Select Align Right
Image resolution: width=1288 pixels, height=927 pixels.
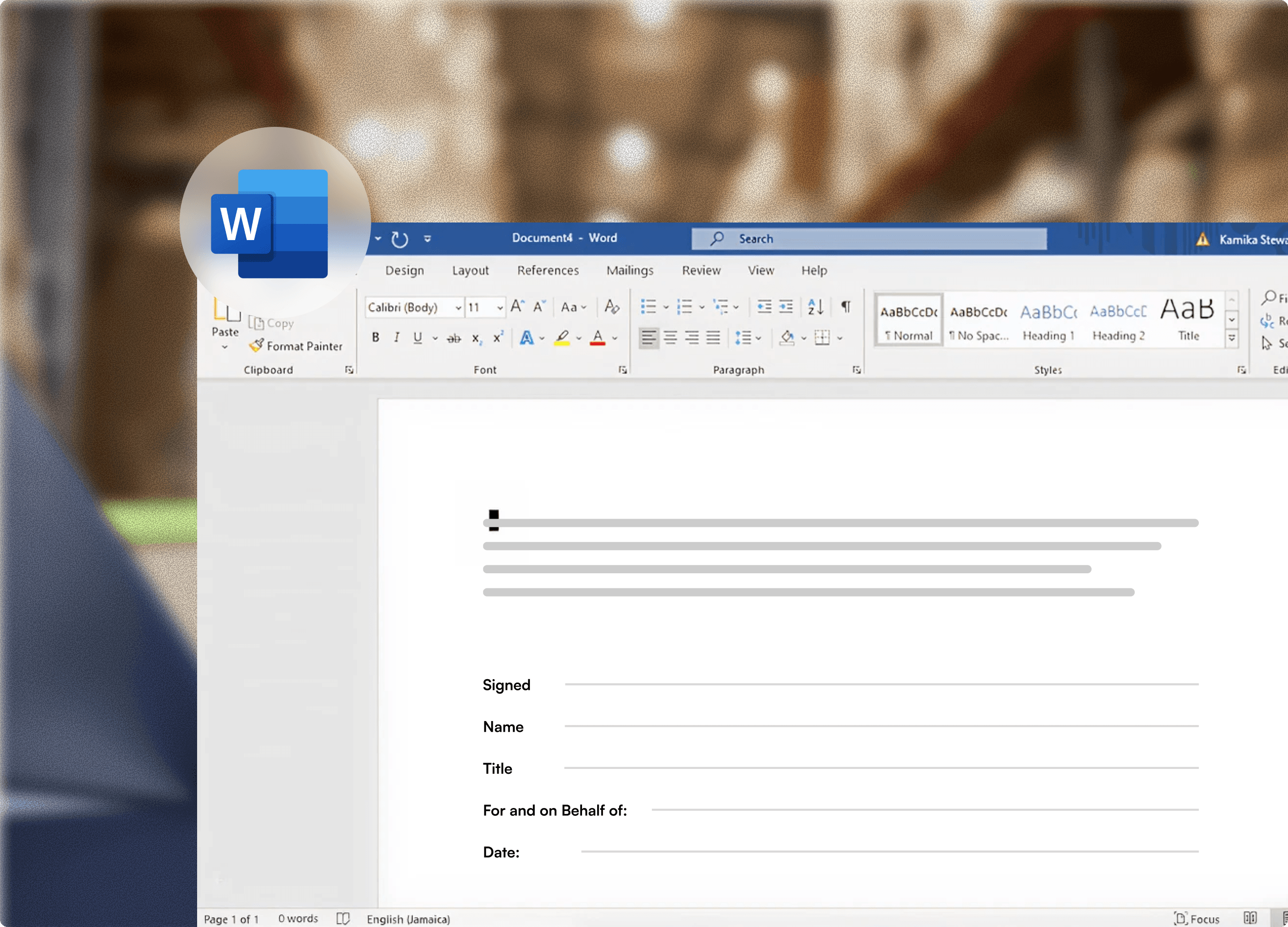[x=692, y=338]
